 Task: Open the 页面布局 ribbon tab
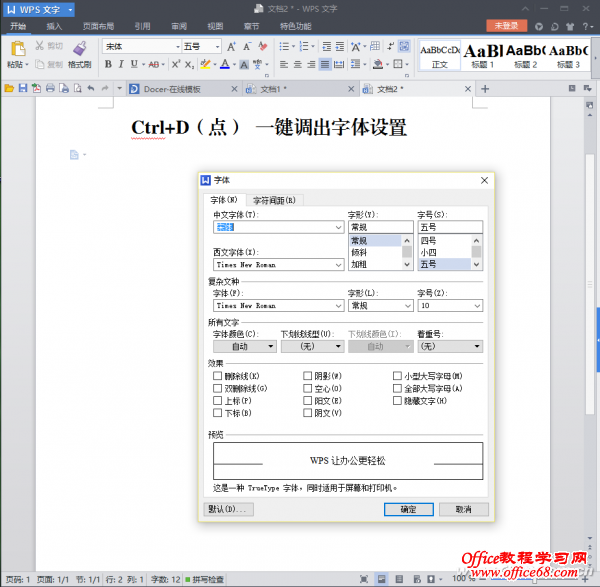coord(98,26)
